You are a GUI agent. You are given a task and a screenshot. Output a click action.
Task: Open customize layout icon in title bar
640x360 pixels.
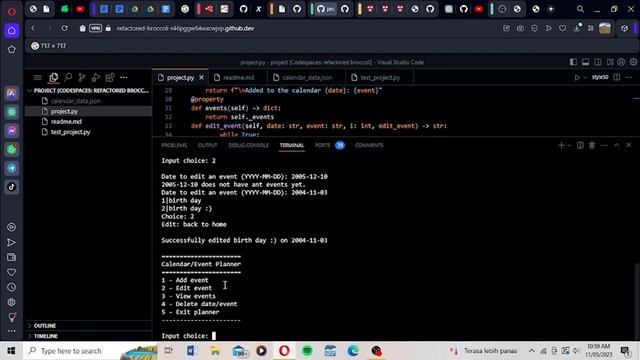click(x=610, y=62)
